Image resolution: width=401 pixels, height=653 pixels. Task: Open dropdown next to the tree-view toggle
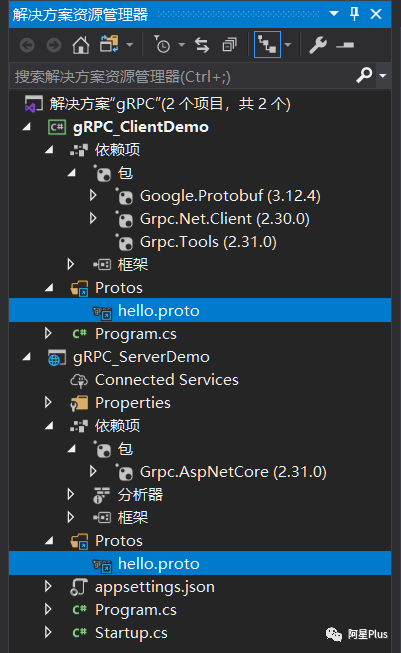pos(288,45)
